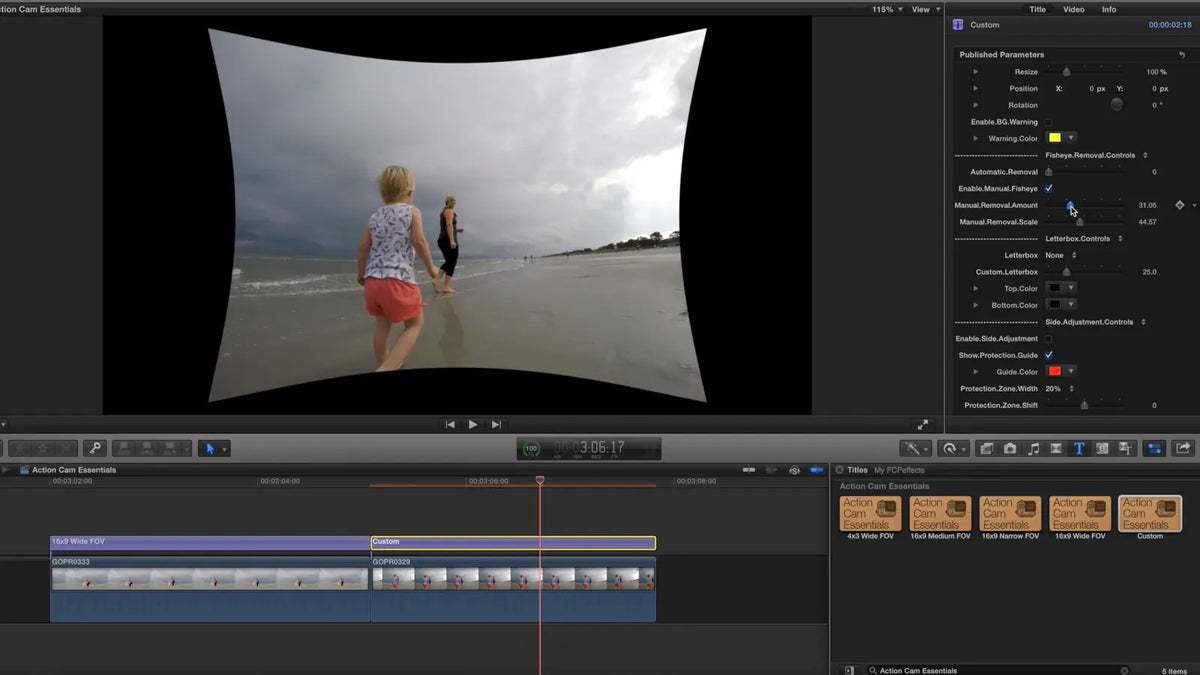Open Side.Adjustment.Controls popup menu
1200x675 pixels.
[x=1097, y=322]
